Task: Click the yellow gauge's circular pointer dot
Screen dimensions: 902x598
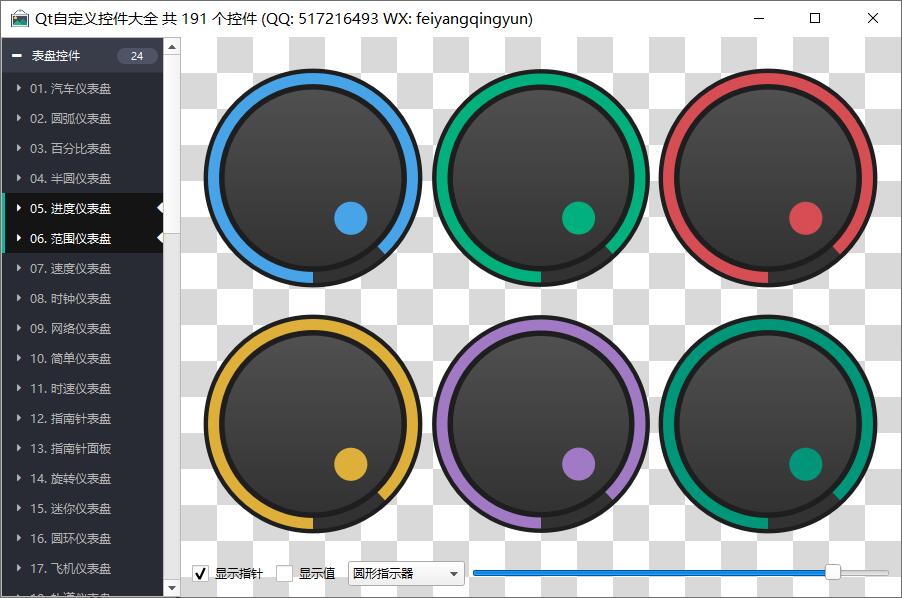Action: coord(350,464)
